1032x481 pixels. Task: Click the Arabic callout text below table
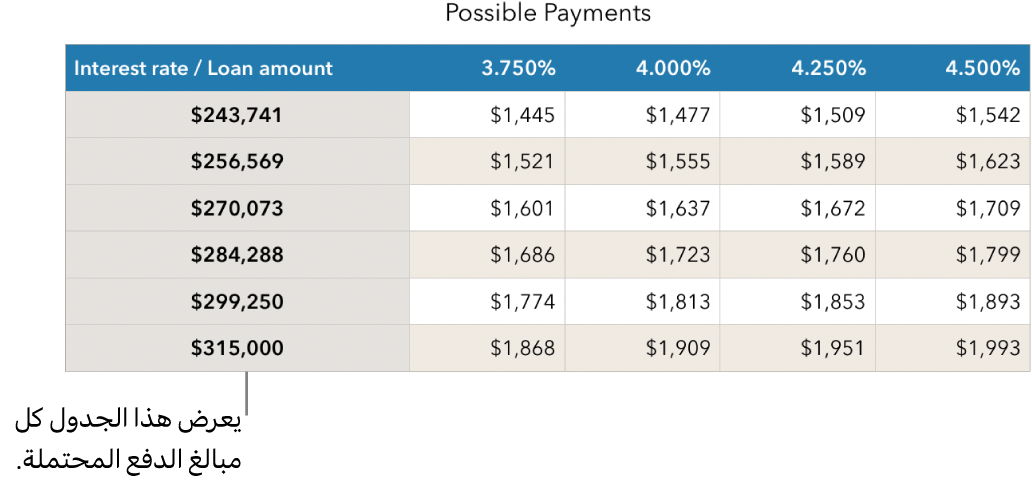[128, 441]
